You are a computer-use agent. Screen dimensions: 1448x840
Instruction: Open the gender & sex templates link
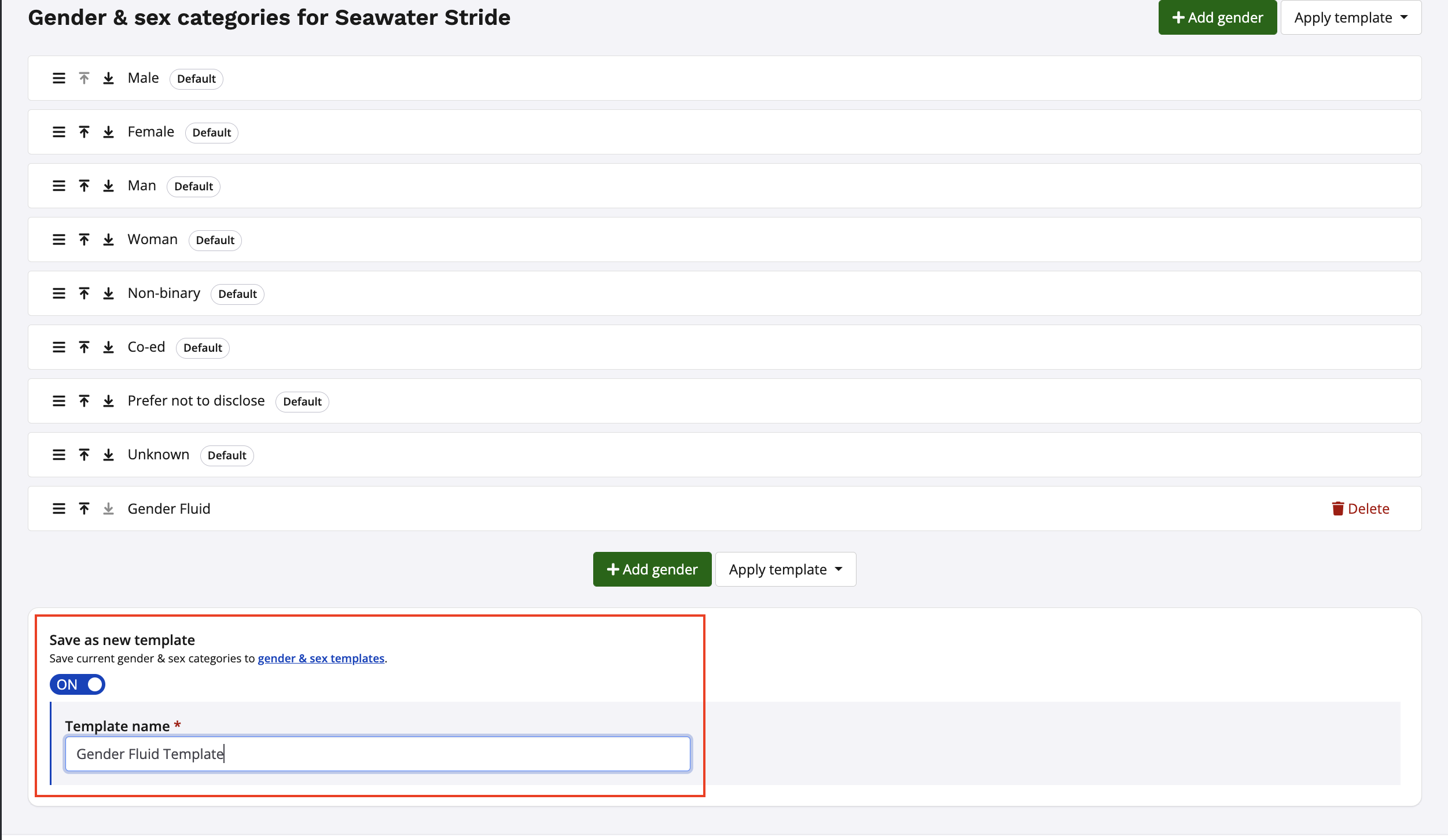tap(321, 659)
